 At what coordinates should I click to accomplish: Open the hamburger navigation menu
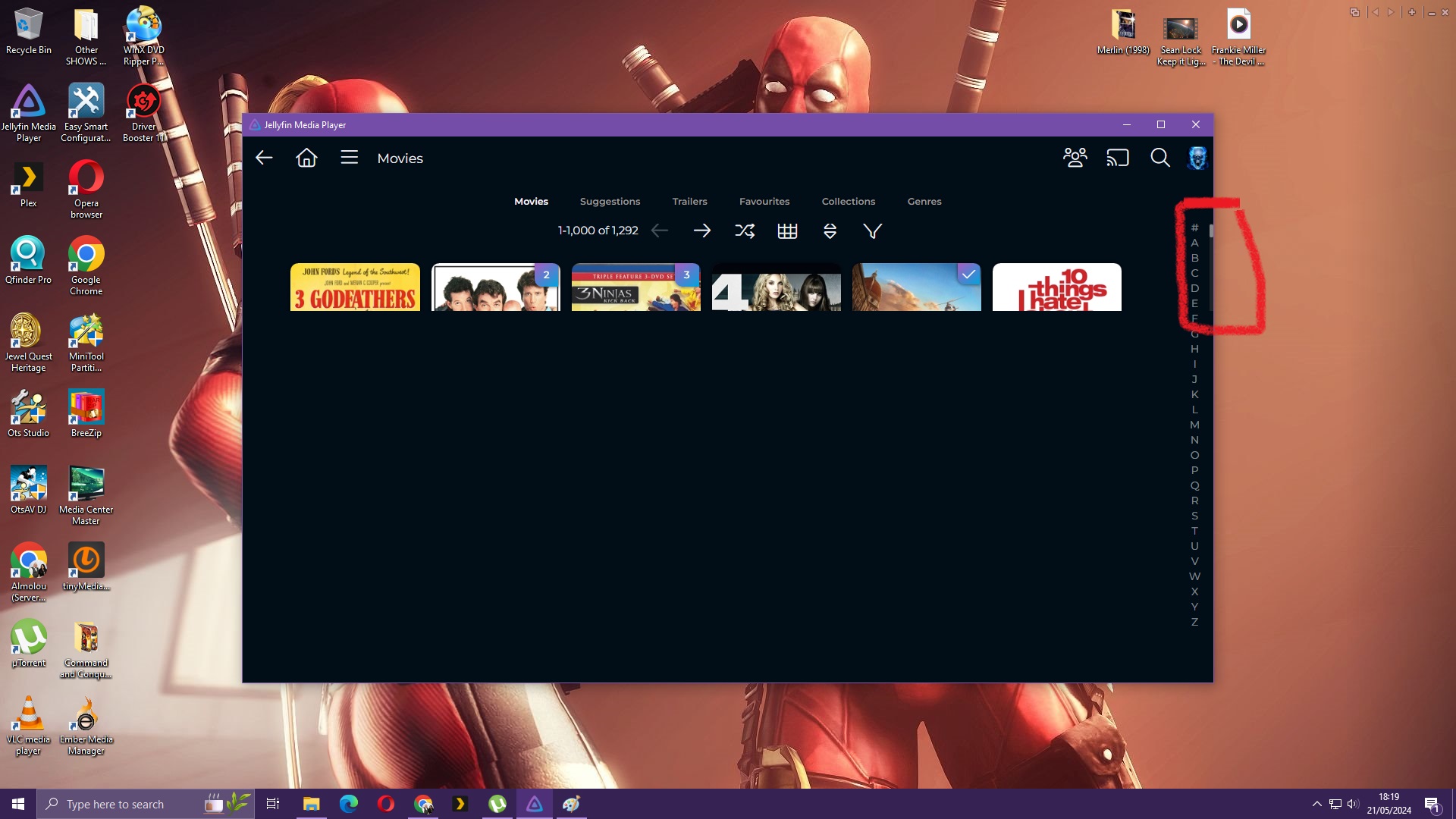(349, 158)
